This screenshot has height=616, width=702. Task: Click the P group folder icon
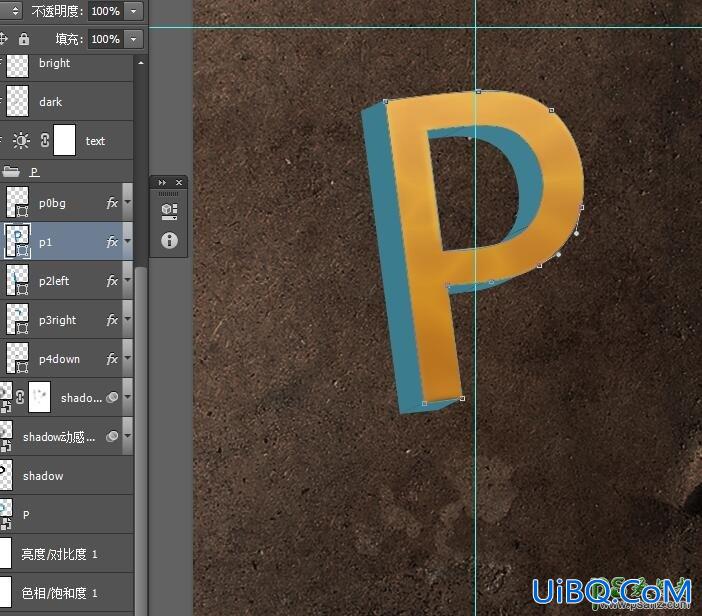11,171
